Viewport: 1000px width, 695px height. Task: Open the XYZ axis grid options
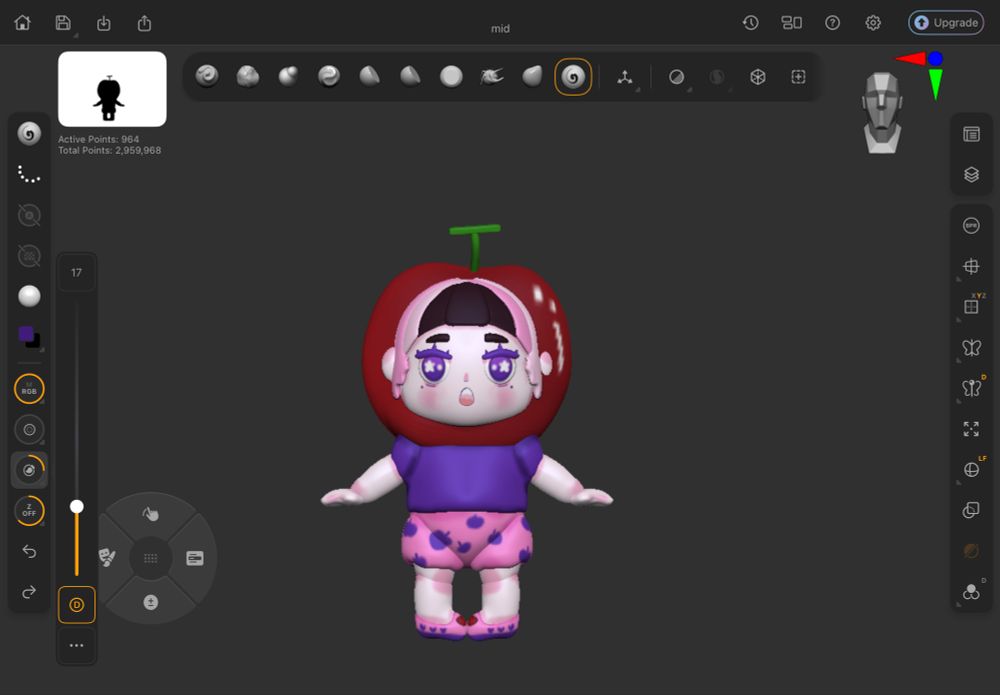[x=971, y=306]
